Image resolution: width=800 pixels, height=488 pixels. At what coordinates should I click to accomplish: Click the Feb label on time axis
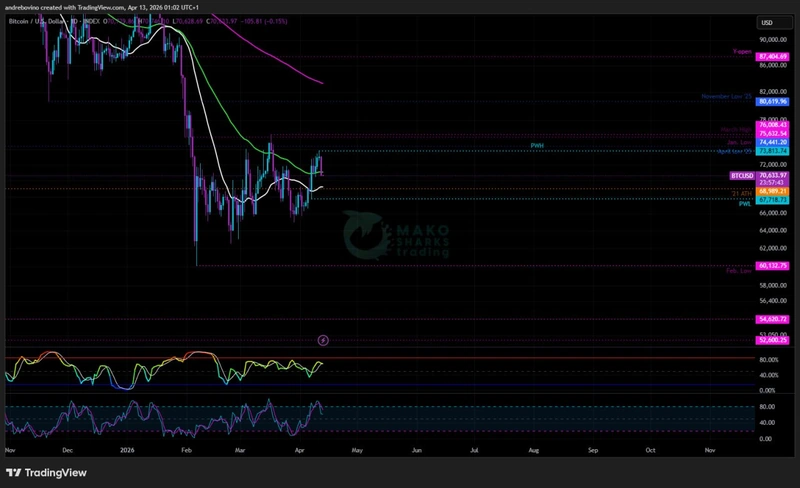[x=188, y=451]
